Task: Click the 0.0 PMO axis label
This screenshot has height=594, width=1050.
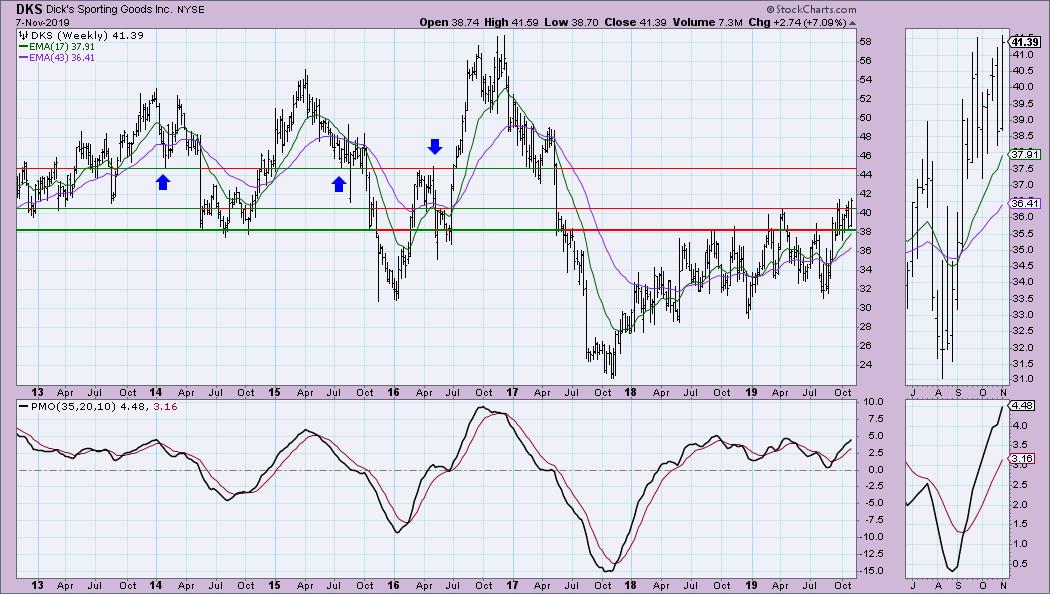Action: pyautogui.click(x=875, y=469)
